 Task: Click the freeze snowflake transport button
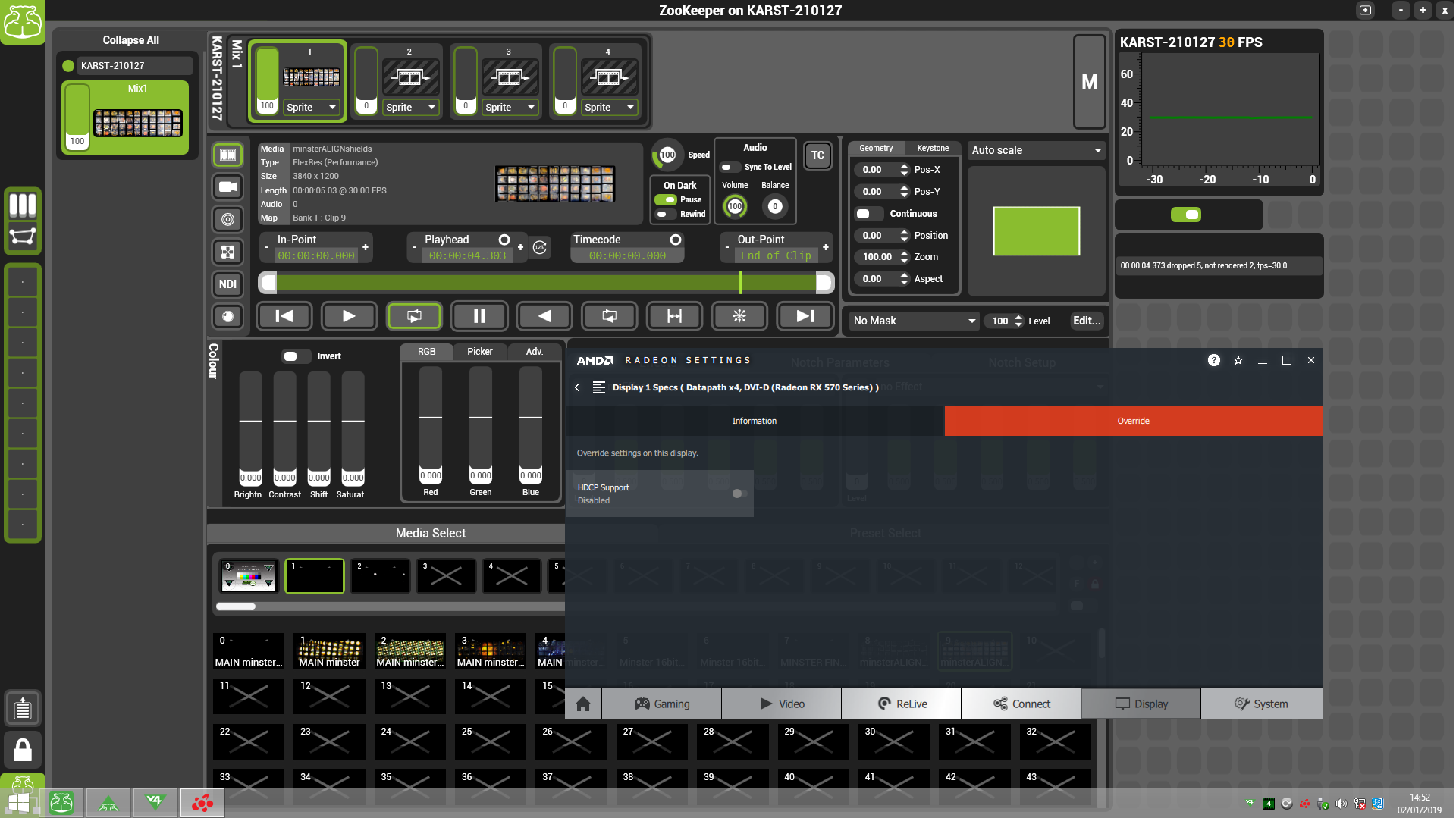tap(739, 316)
